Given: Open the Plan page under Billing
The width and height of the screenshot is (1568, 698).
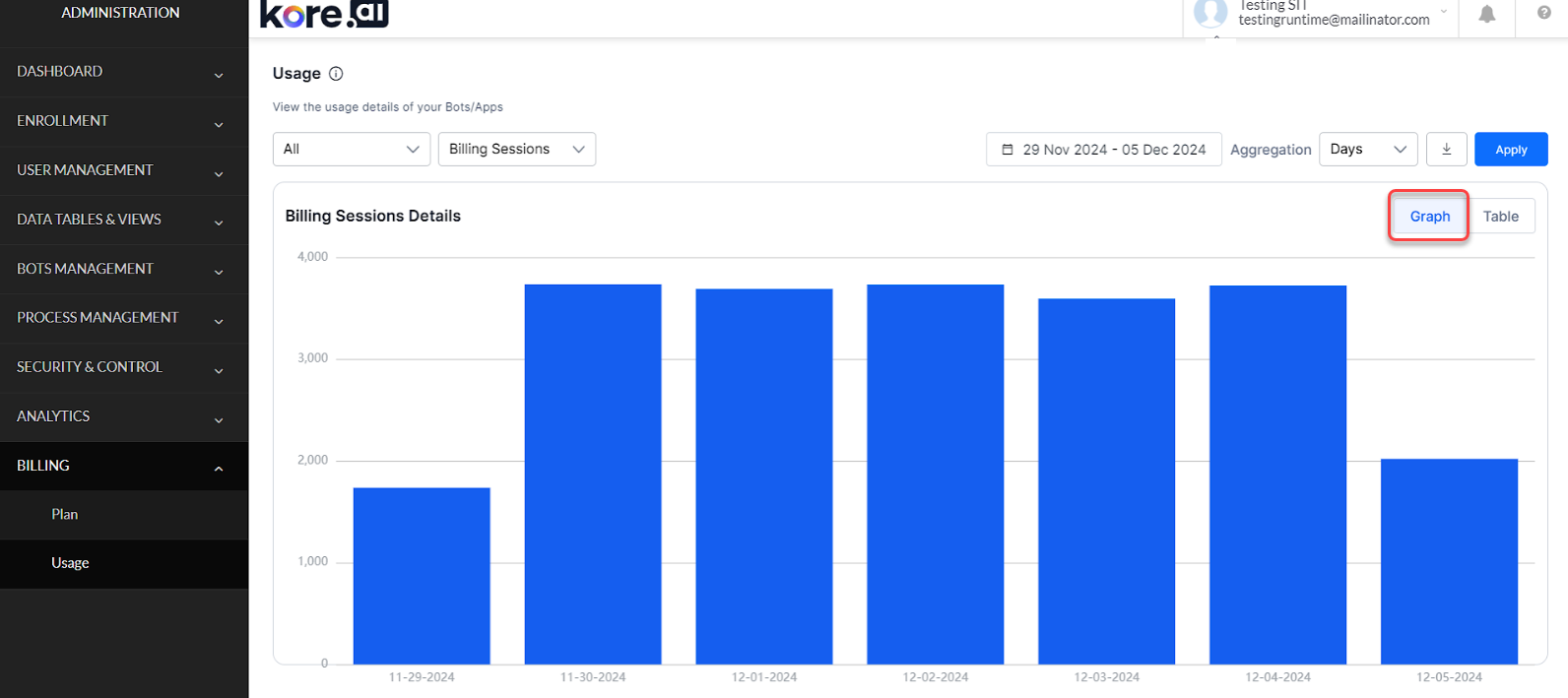Looking at the screenshot, I should [65, 515].
